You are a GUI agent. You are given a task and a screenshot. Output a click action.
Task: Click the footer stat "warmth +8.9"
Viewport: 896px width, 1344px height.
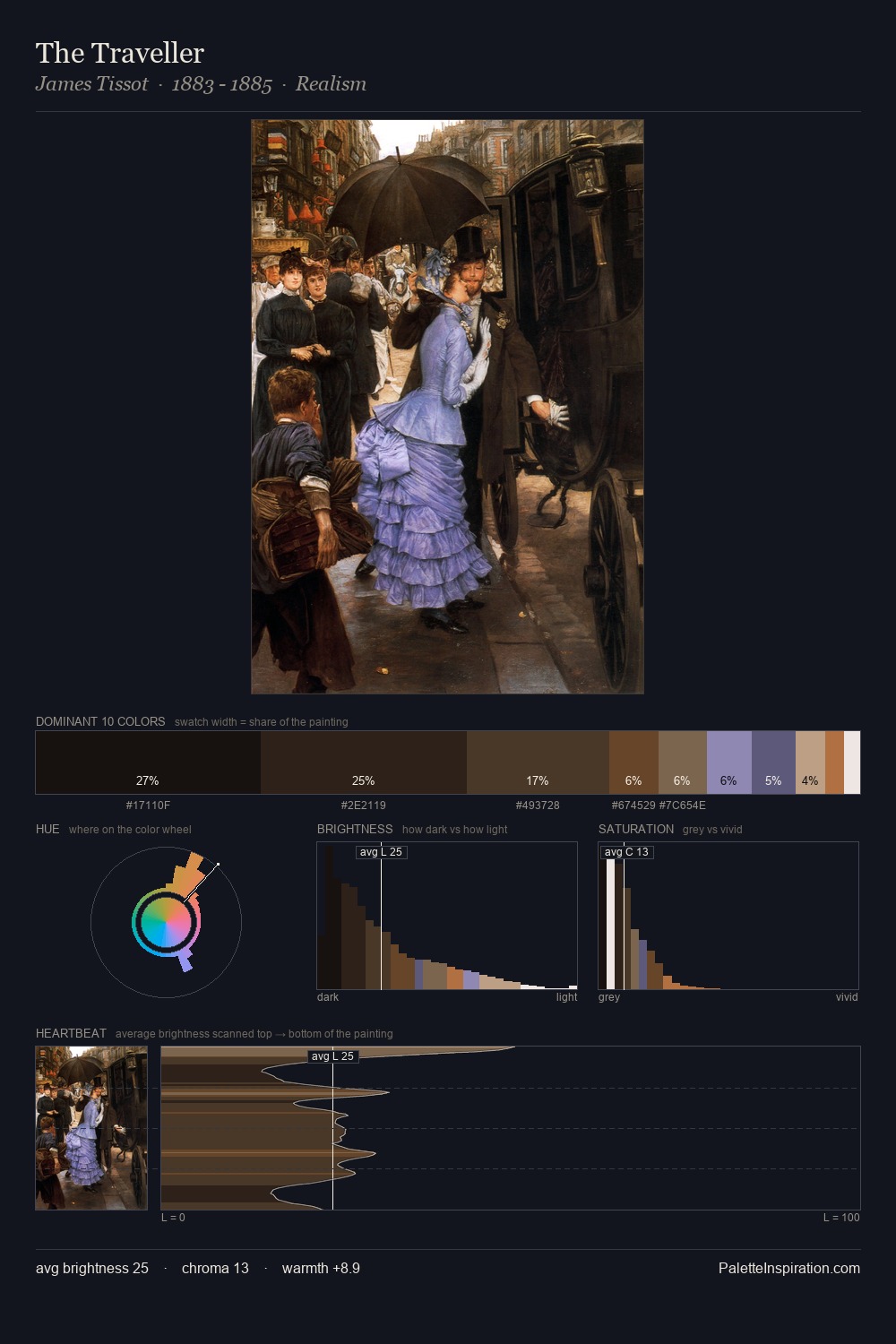point(321,1268)
